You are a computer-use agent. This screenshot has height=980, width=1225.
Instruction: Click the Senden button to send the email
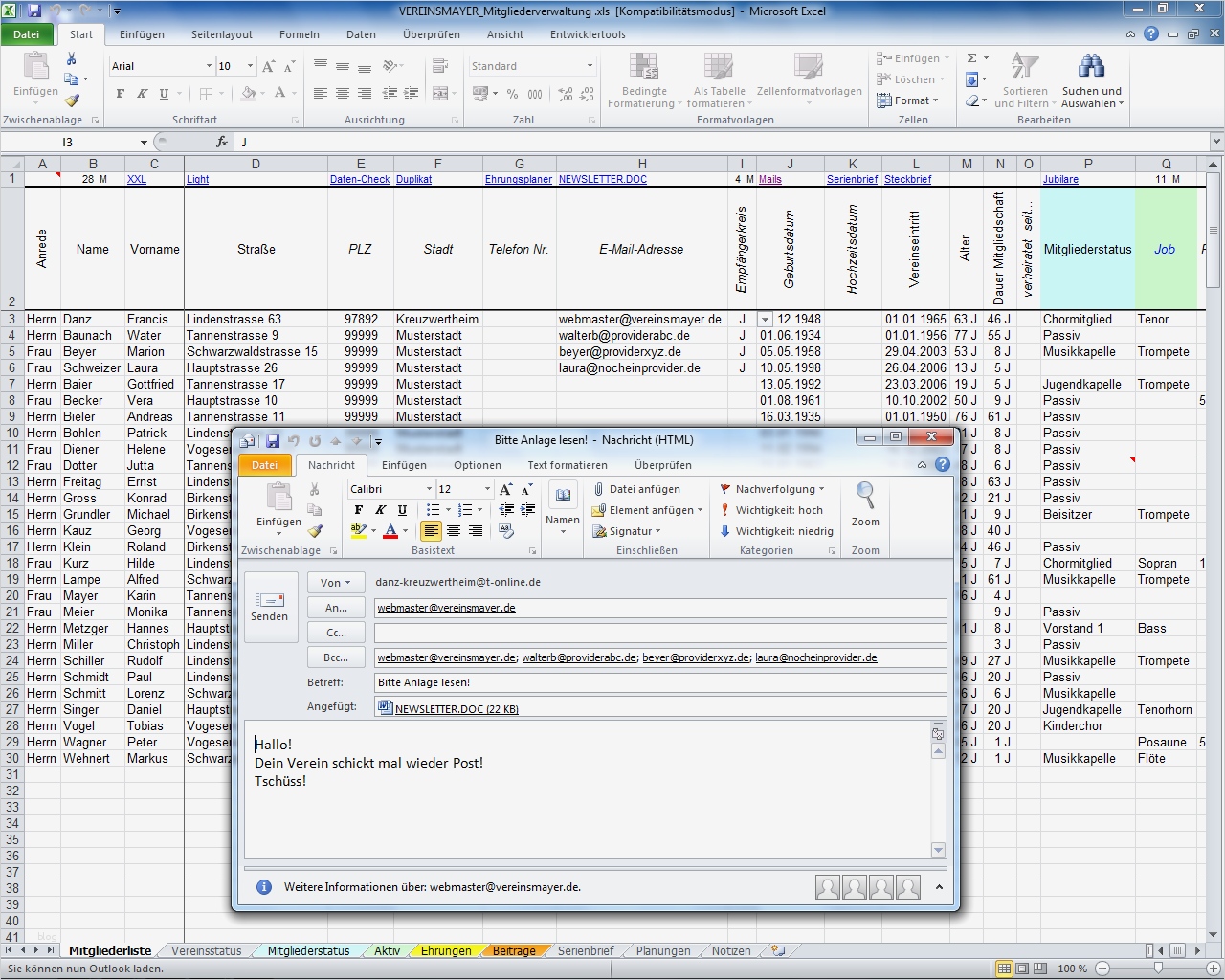[x=271, y=606]
